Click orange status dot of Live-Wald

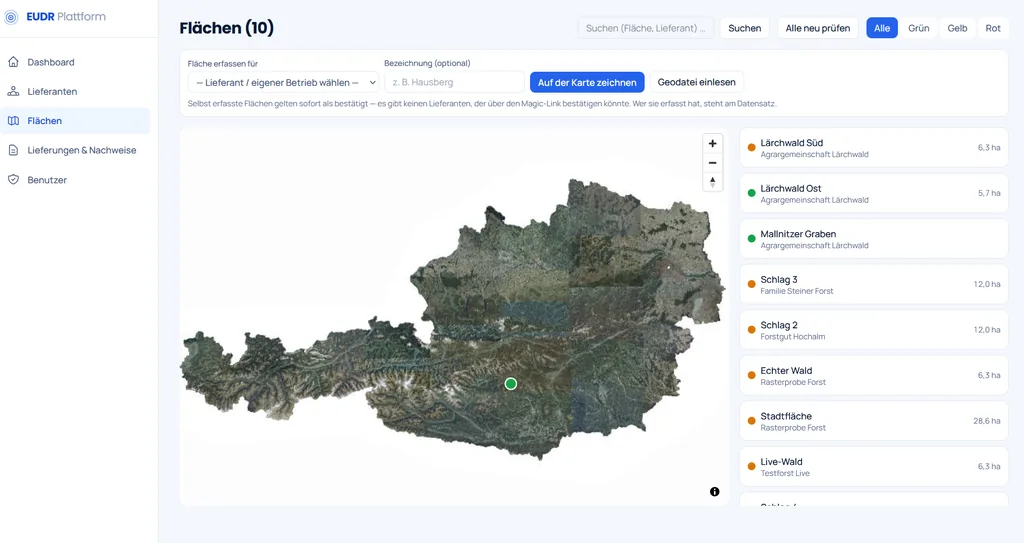tap(752, 467)
